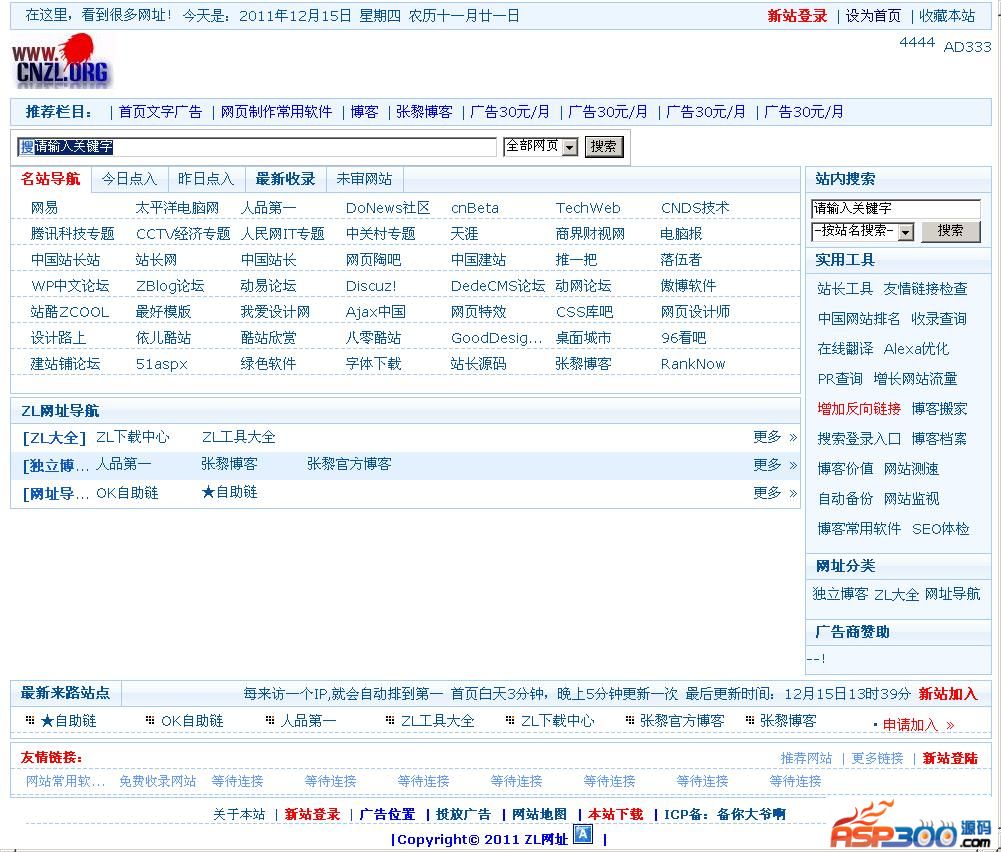Click the red 新站加入 link
Viewport: 1001px width, 852px height.
pos(948,694)
